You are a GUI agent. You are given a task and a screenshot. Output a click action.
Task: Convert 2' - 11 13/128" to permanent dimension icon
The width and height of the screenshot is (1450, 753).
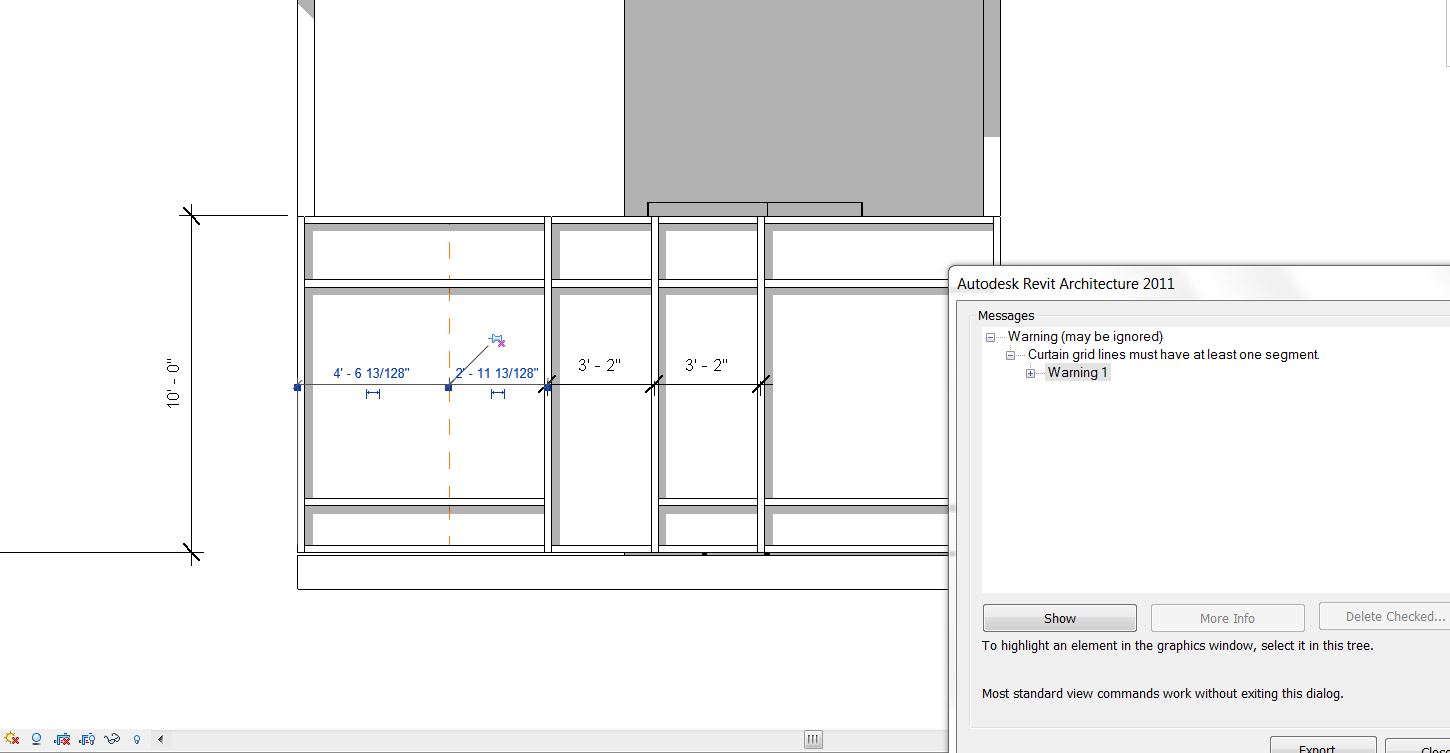point(498,394)
